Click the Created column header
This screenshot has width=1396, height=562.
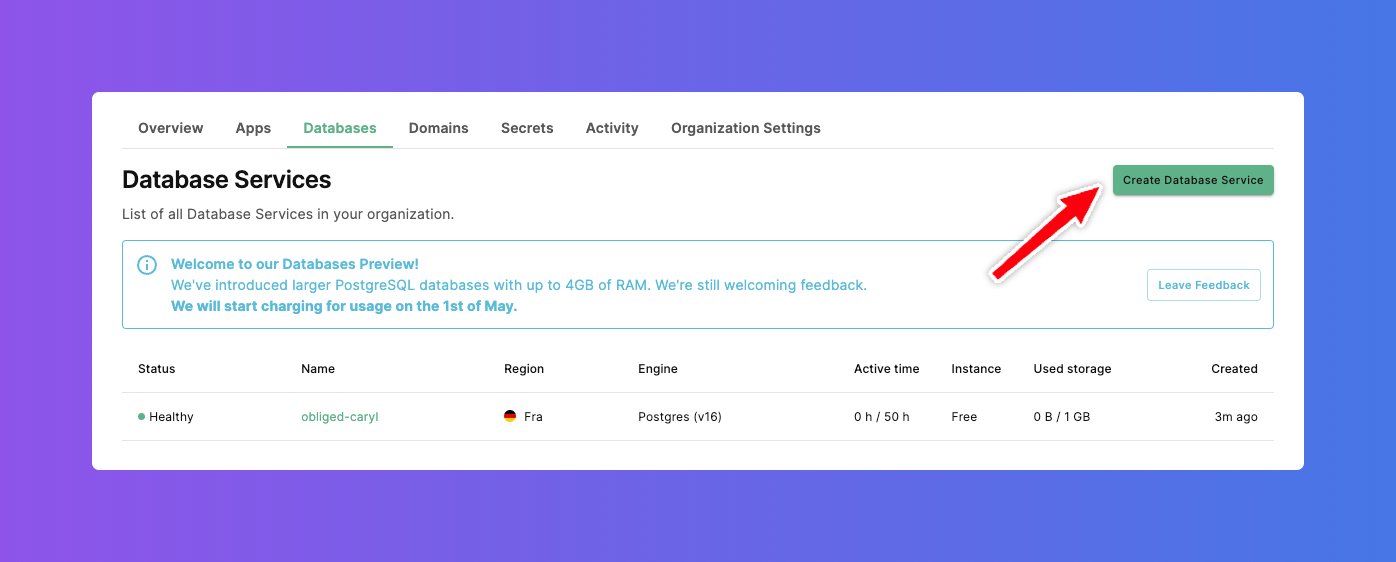(x=1234, y=369)
